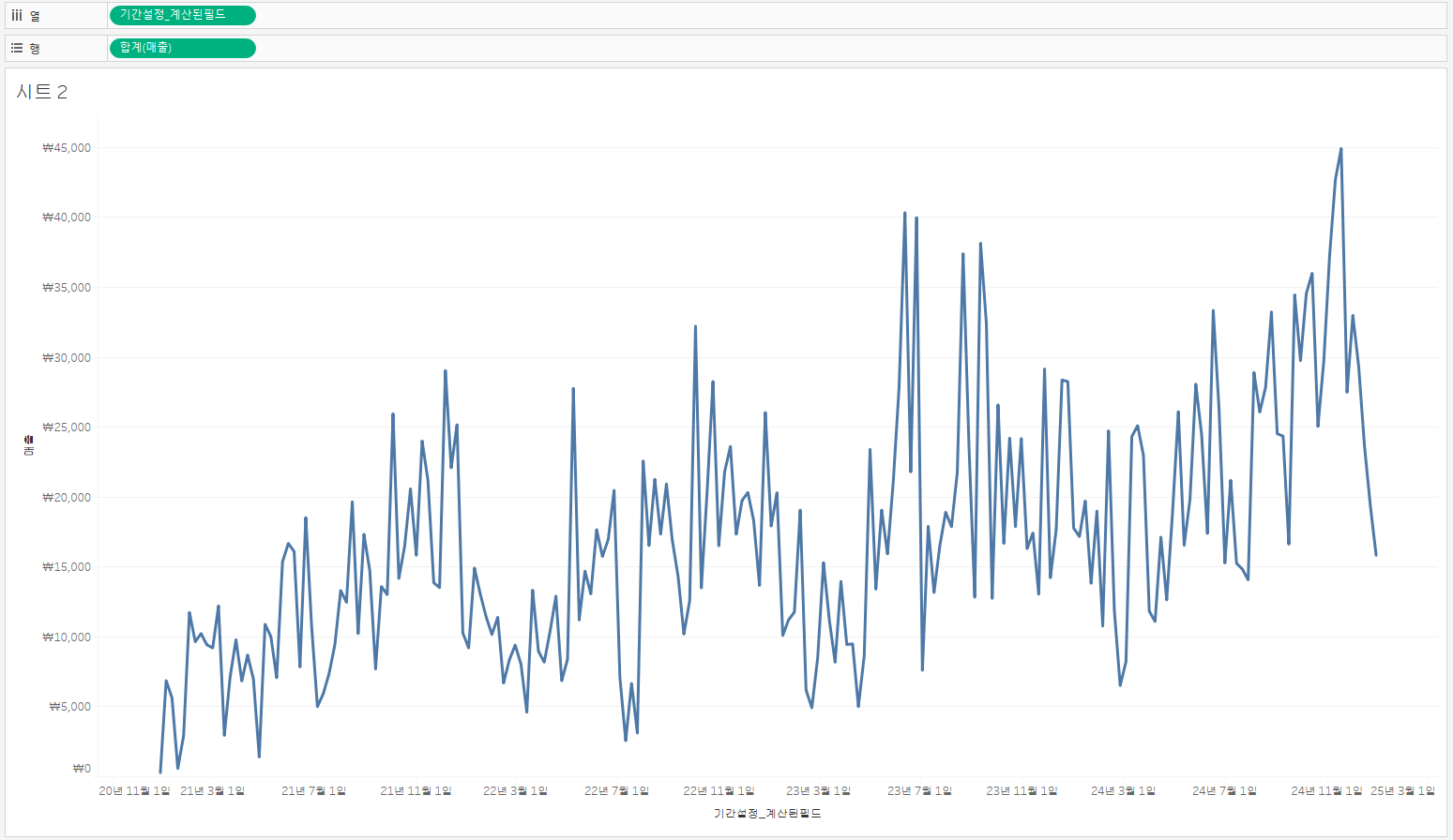Click x-axis label 24년 7월 1일

click(x=1224, y=791)
